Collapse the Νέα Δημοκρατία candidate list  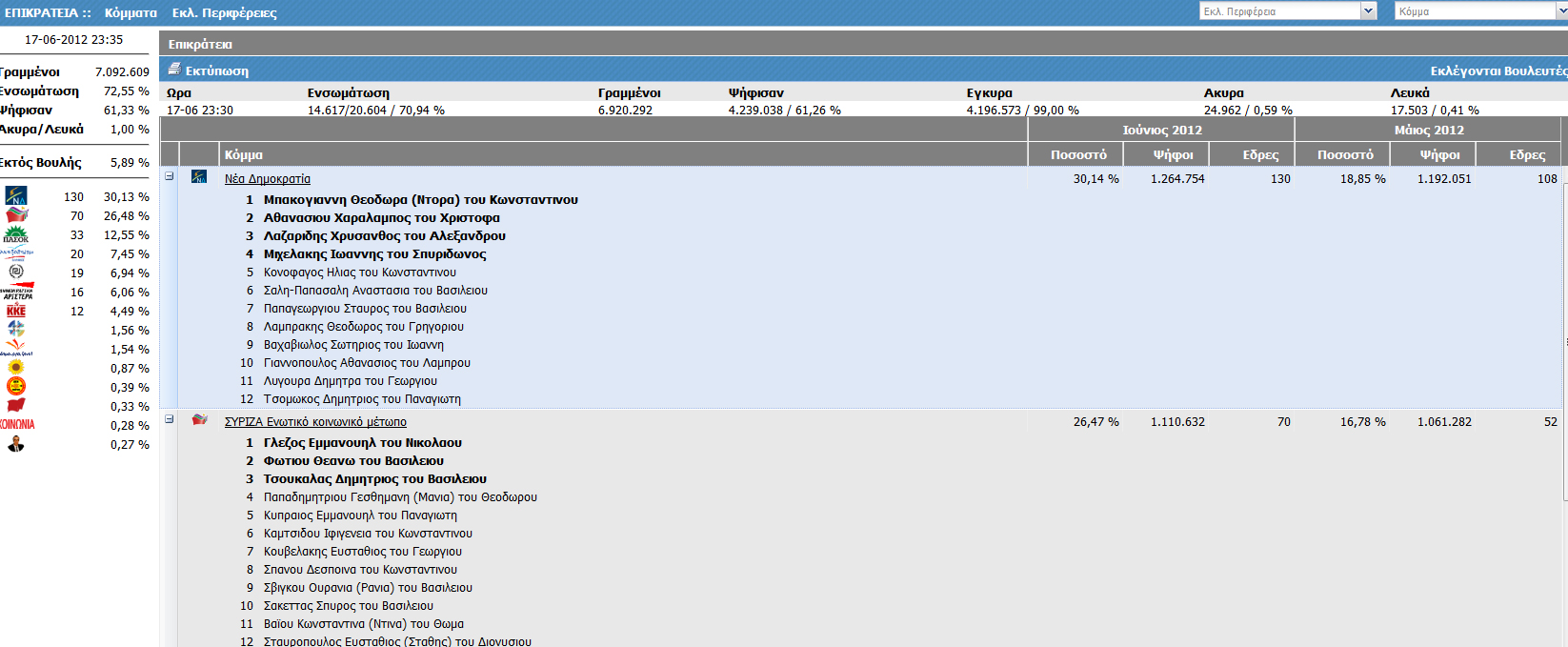pos(170,176)
